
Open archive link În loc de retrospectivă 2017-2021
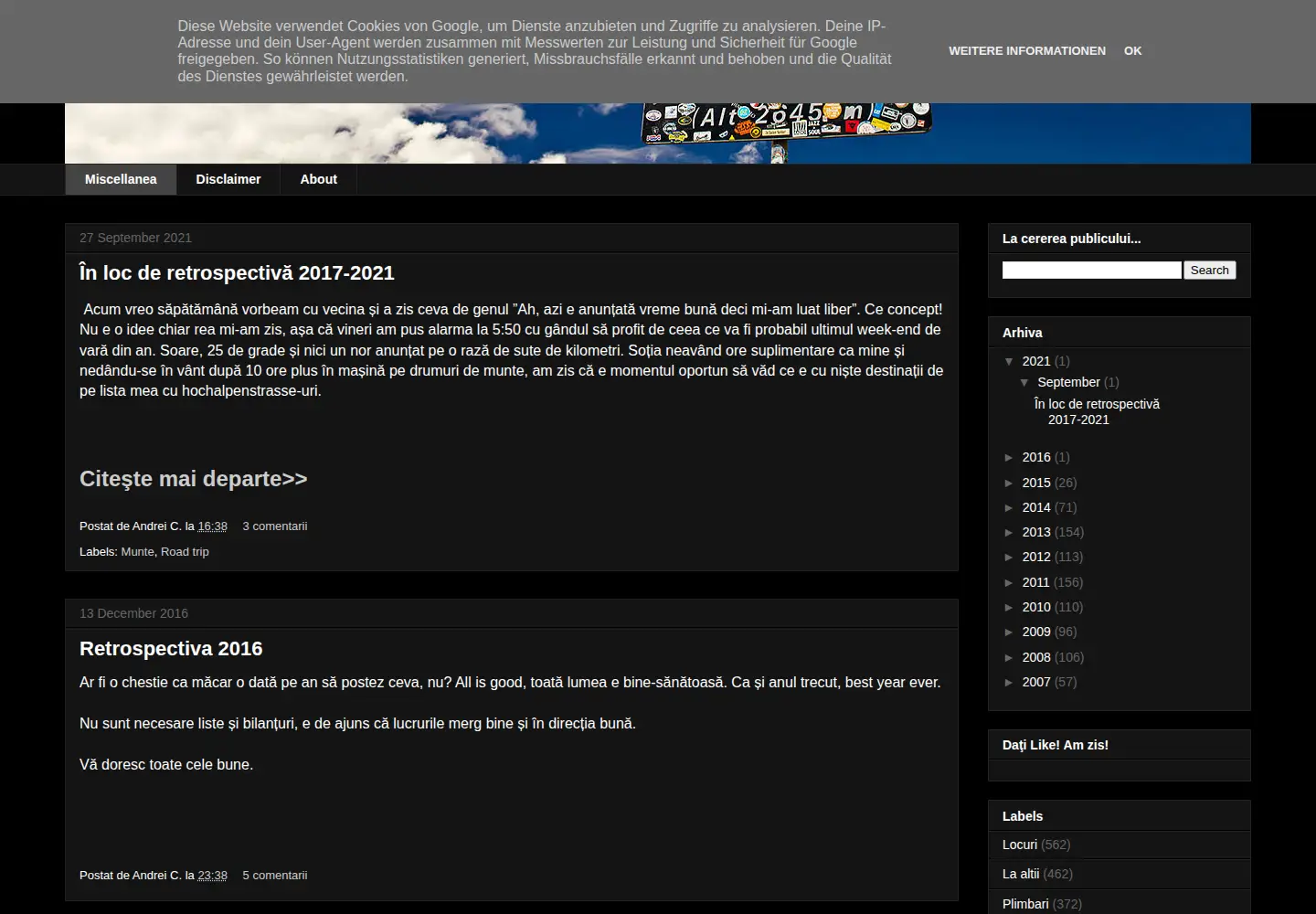coord(1097,412)
